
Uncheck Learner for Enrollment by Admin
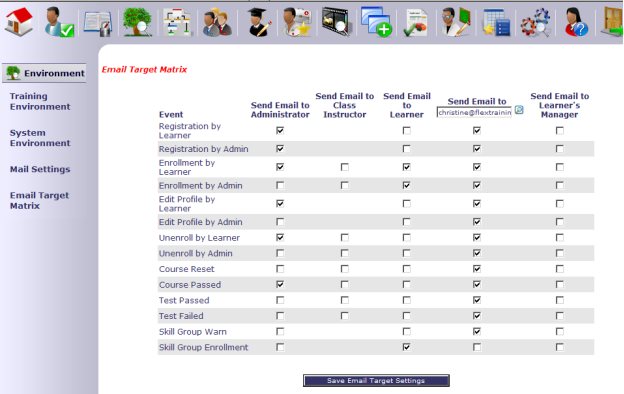click(x=406, y=185)
